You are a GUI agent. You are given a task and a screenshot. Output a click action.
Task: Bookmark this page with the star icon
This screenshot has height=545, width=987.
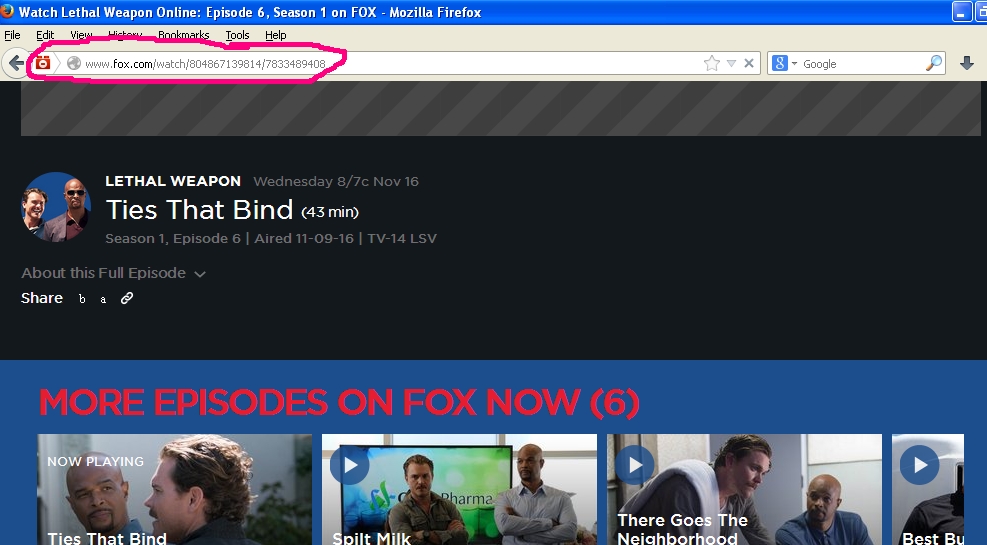(x=711, y=63)
